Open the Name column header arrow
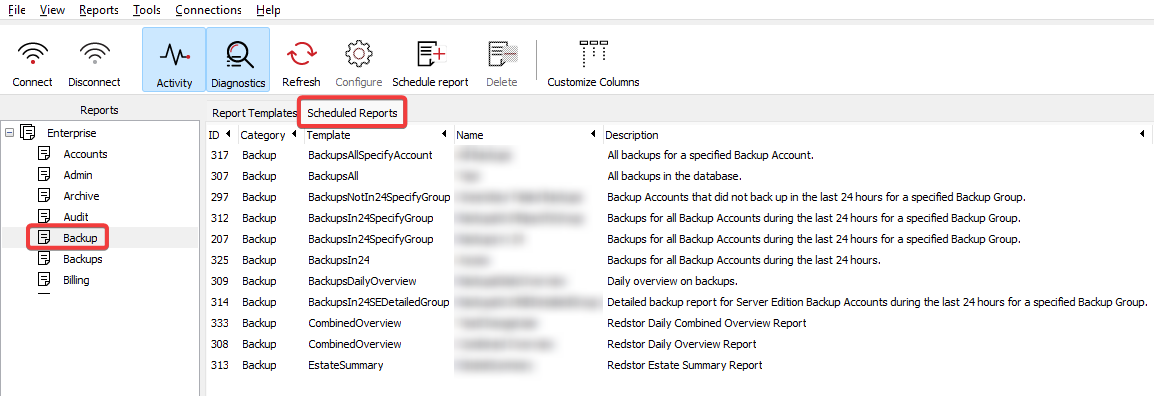 (593, 134)
